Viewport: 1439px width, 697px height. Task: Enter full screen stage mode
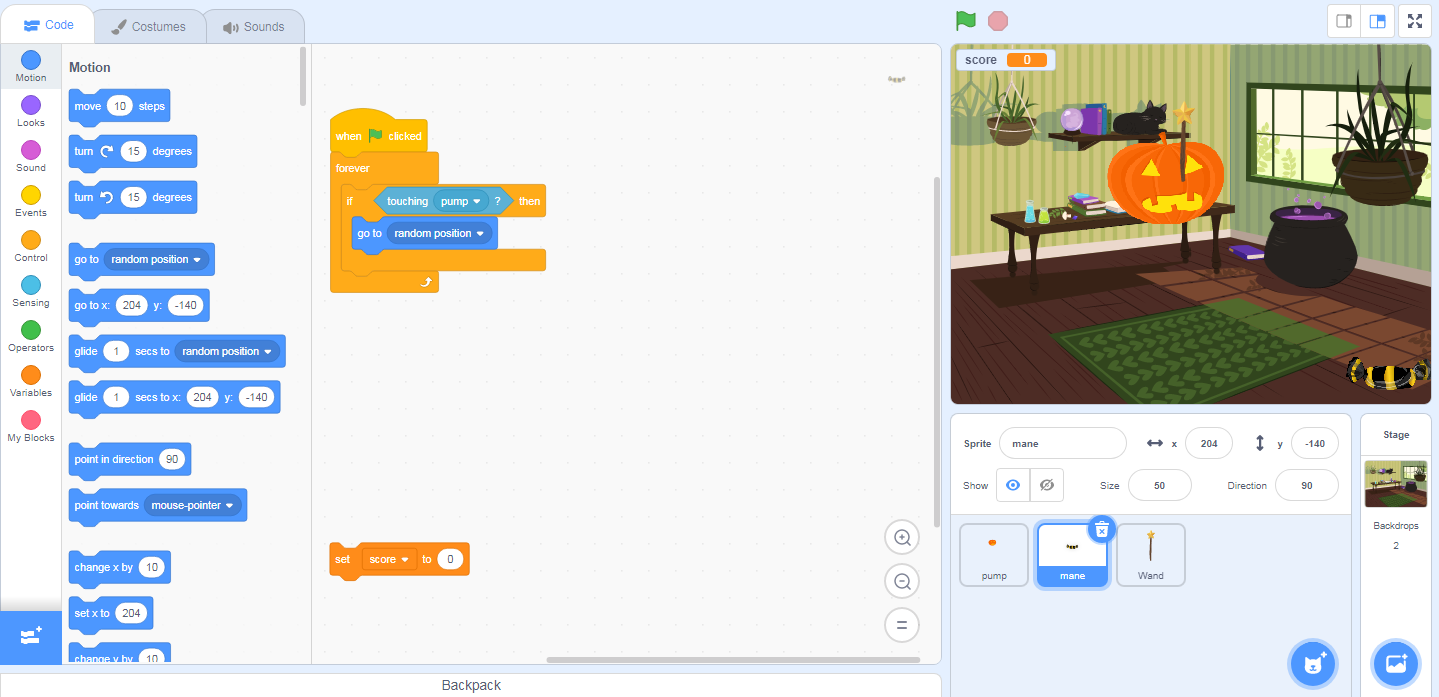pos(1415,21)
